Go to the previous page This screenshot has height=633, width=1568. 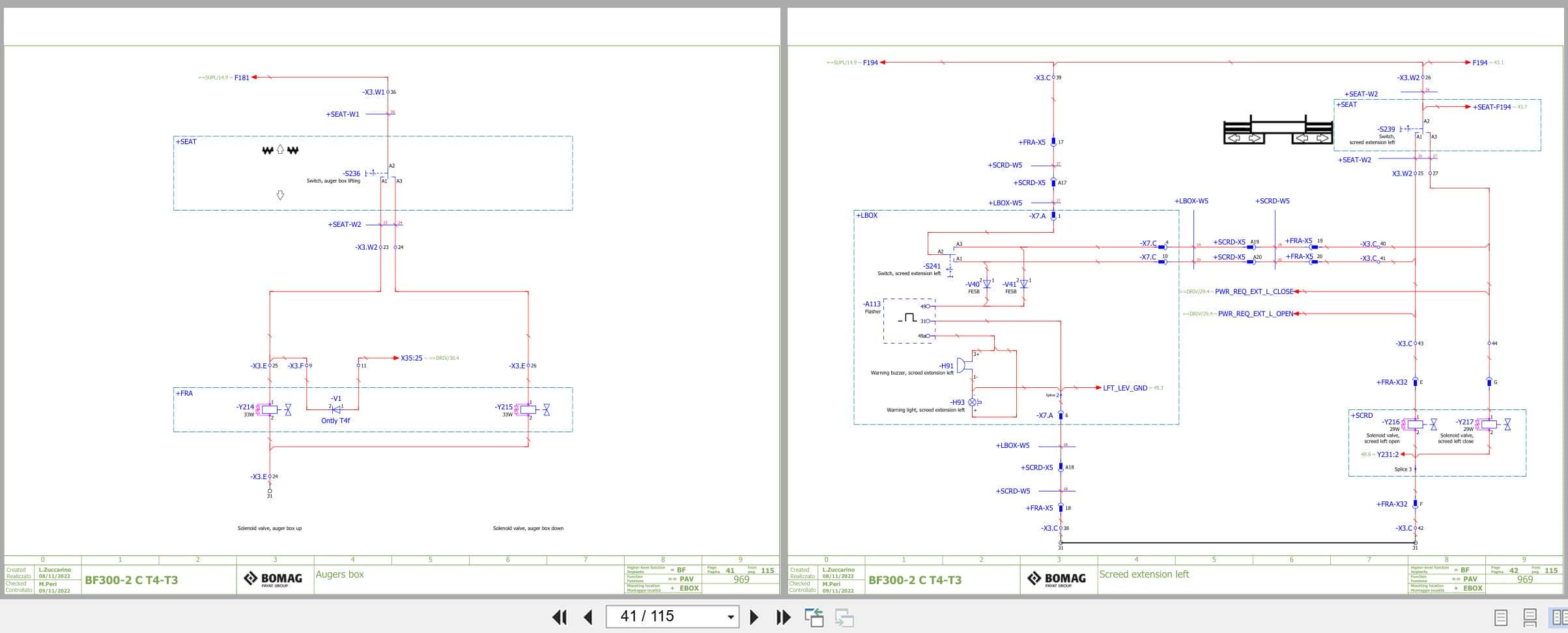tap(588, 617)
